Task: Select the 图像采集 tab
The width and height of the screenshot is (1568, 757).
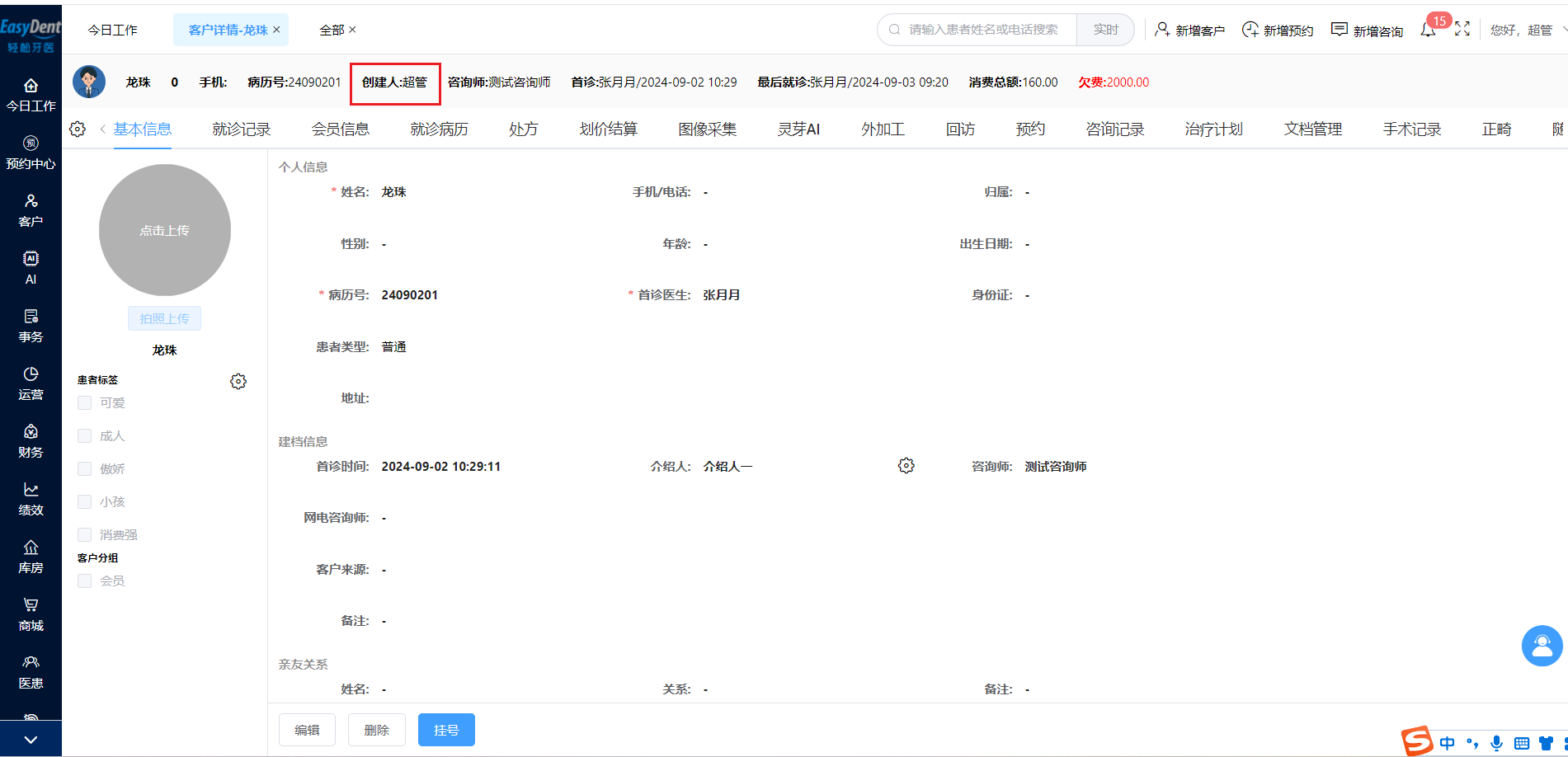Action: click(x=707, y=129)
